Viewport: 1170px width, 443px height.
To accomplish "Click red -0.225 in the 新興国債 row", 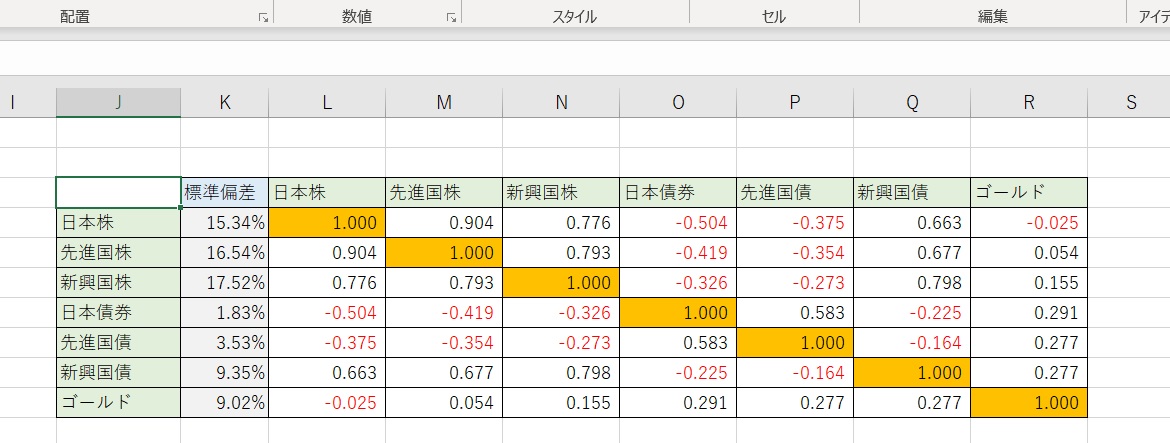I will click(x=678, y=372).
